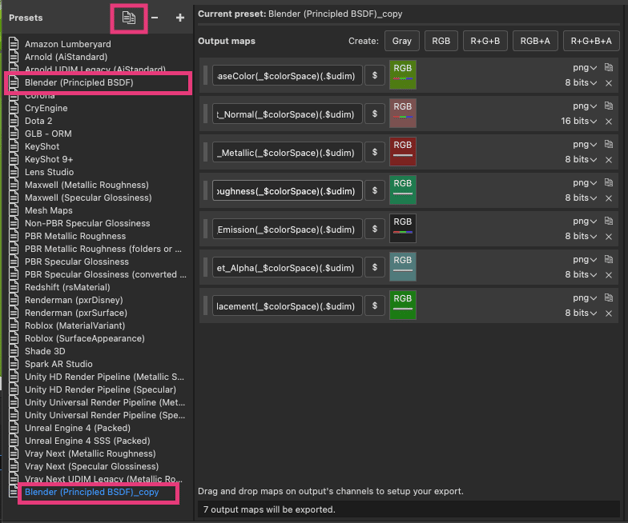
Task: Copy the Metallic output map row
Action: point(609,144)
